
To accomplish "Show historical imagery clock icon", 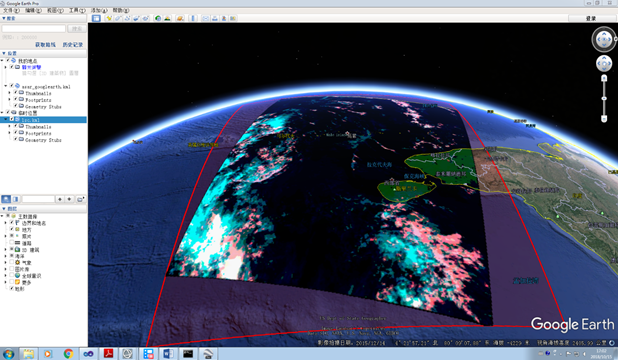I will coord(158,18).
